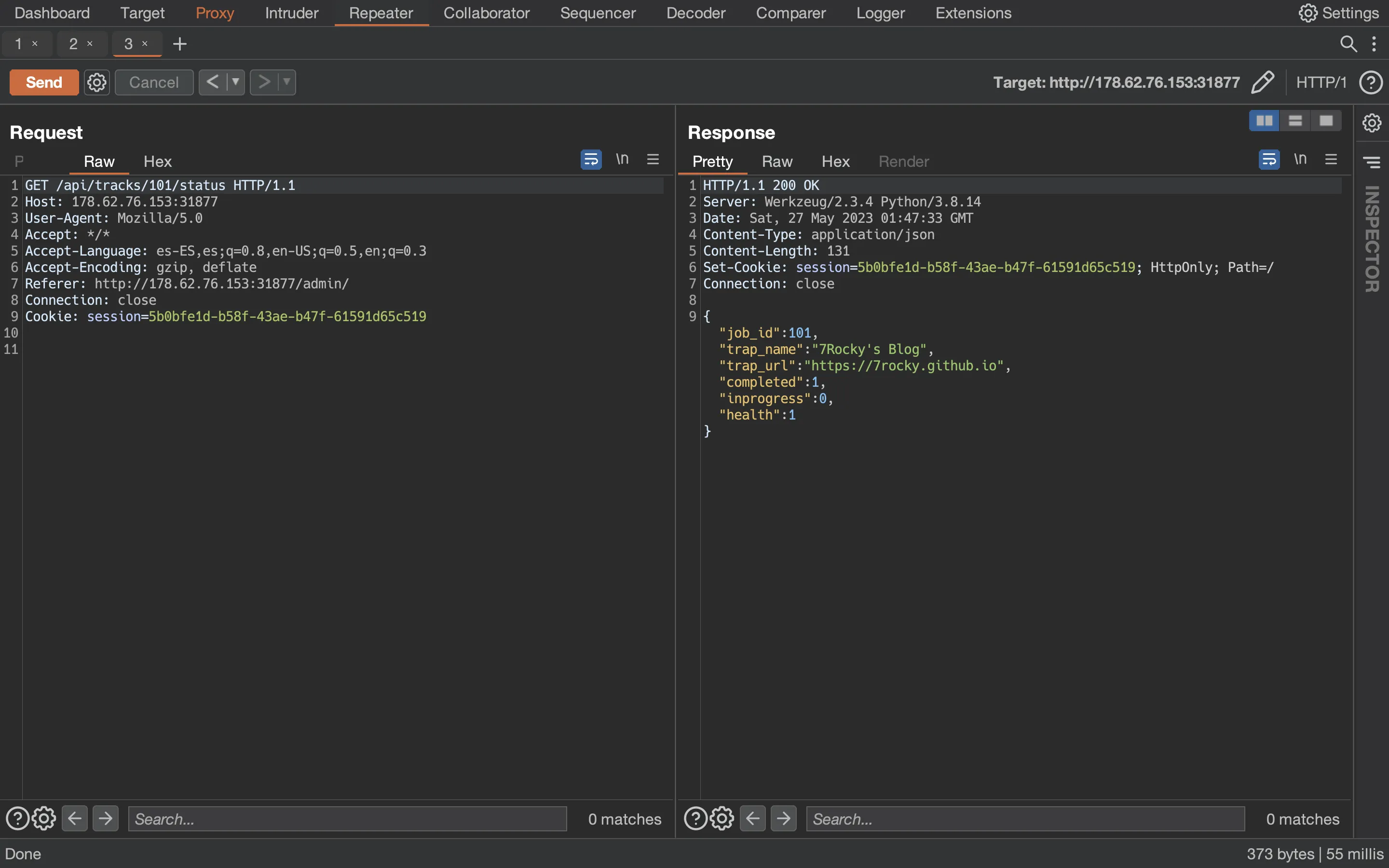Open the target URL edit pencil icon

[x=1262, y=81]
